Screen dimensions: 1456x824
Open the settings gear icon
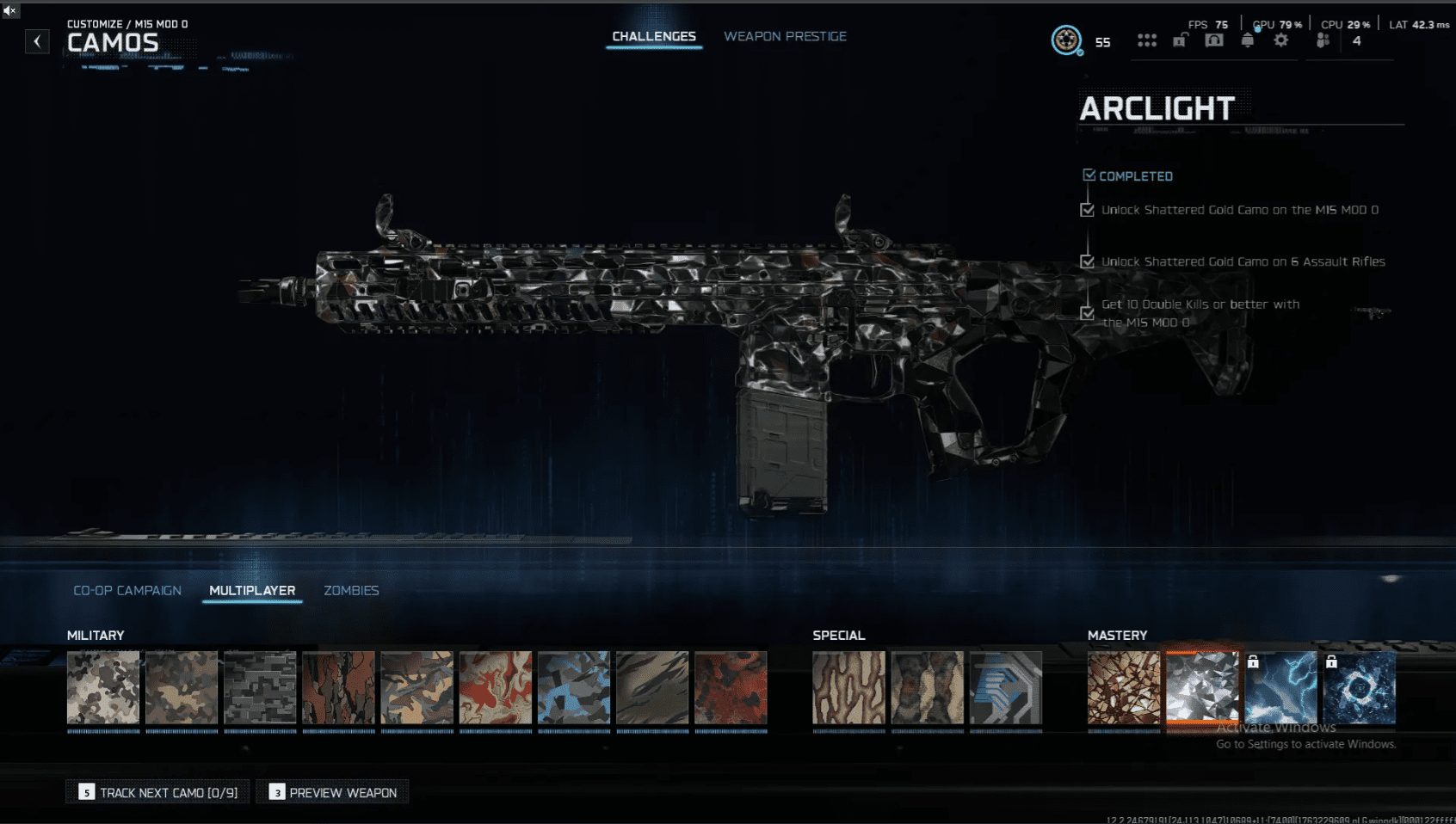(x=1281, y=40)
